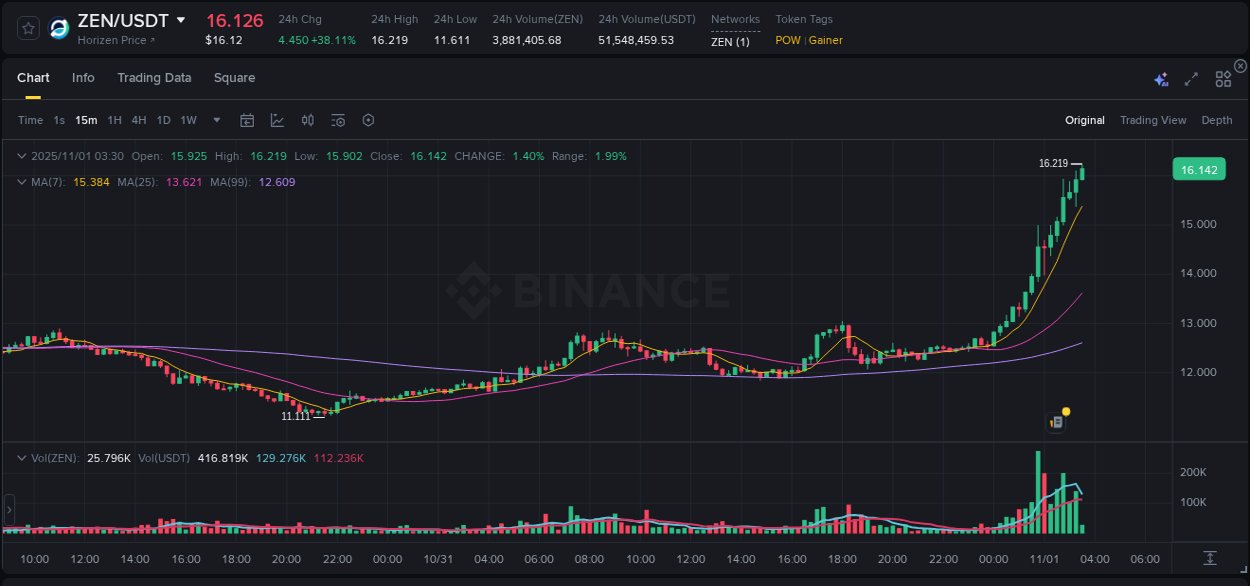The width and height of the screenshot is (1250, 586).
Task: Open the extra time intervals dropdown
Action: pyautogui.click(x=215, y=120)
